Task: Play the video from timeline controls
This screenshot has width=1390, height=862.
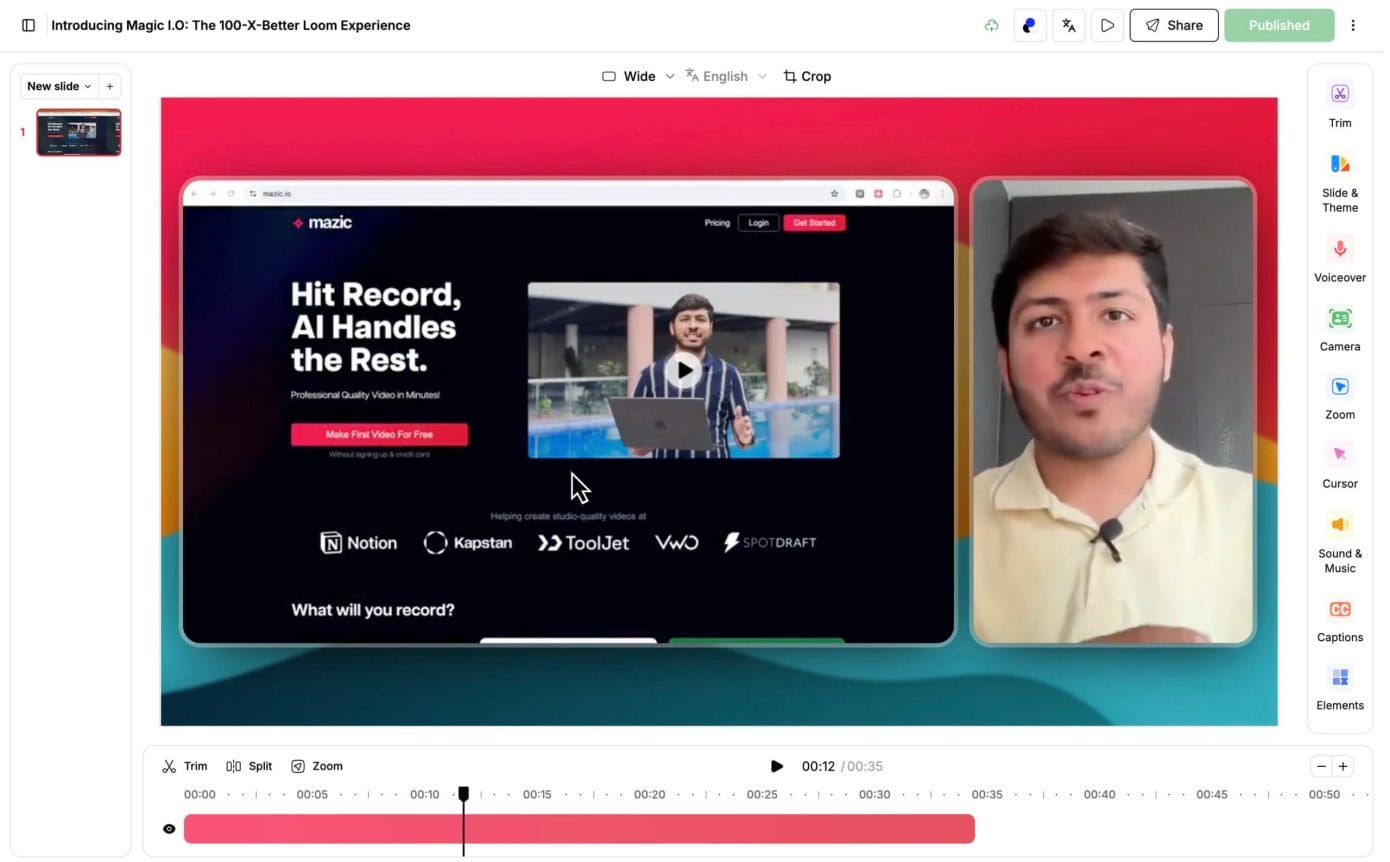Action: coord(776,766)
